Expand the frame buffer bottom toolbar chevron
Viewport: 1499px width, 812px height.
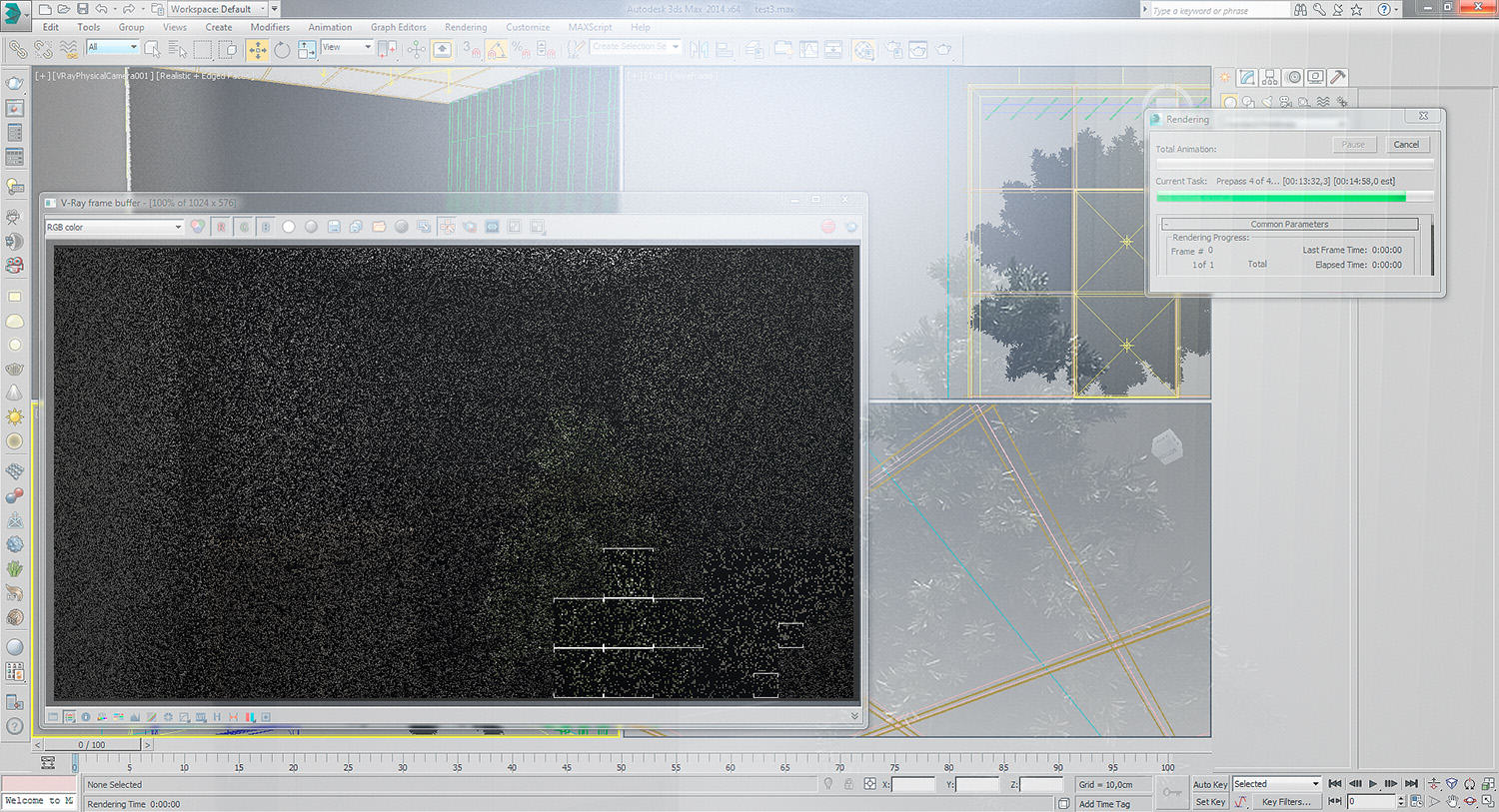[854, 716]
